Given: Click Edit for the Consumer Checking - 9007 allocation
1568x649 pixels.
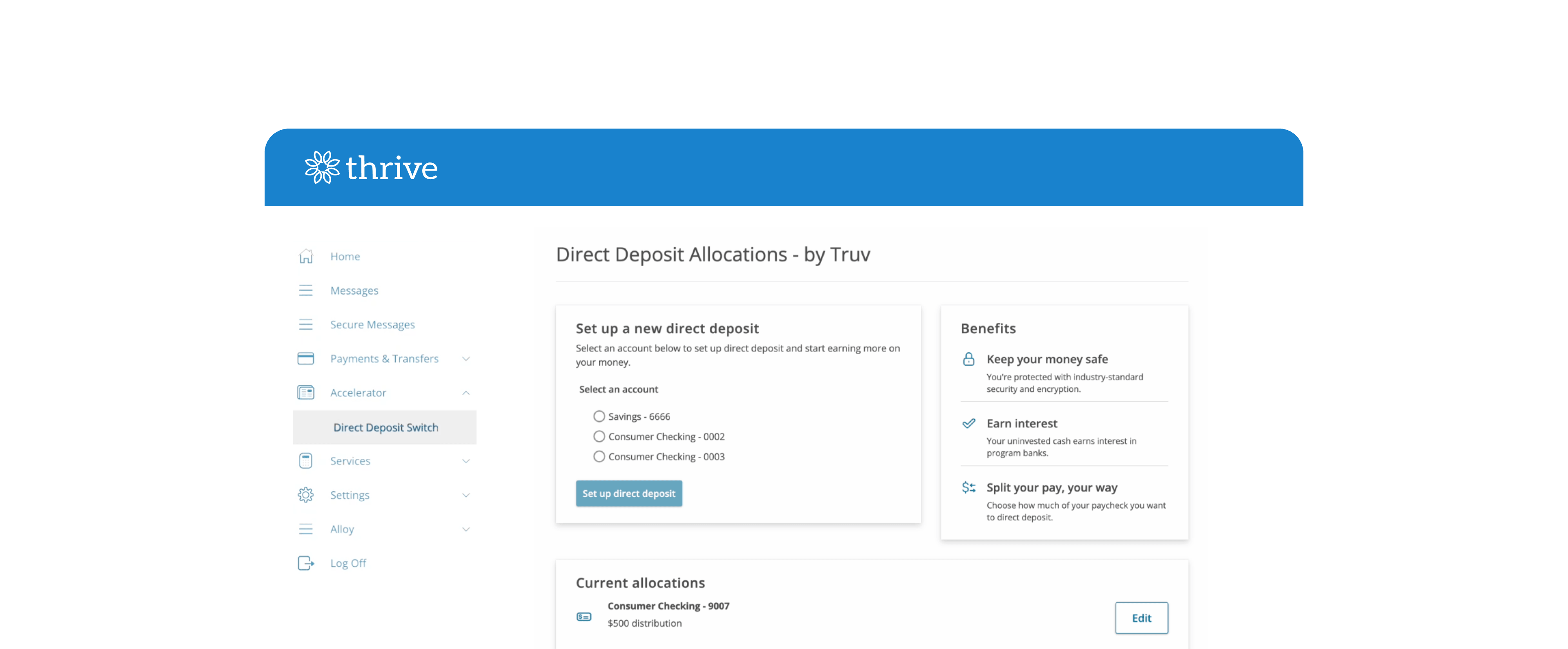Looking at the screenshot, I should [x=1141, y=618].
